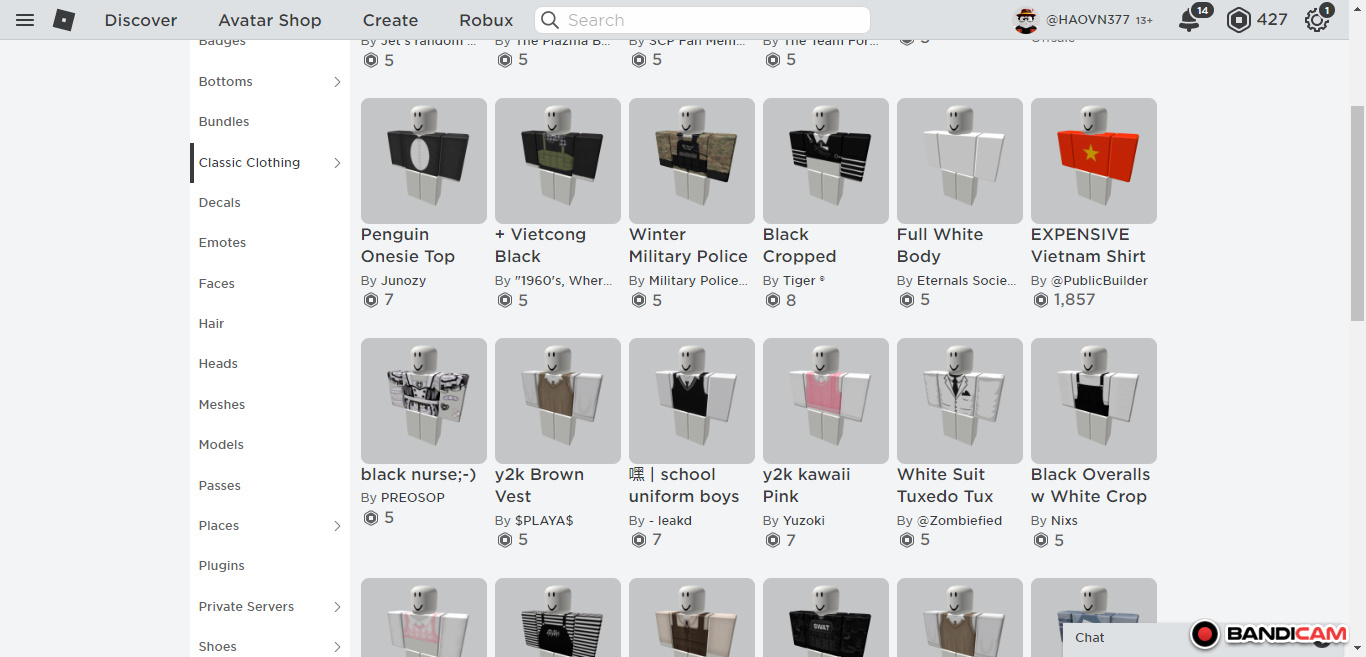1366x657 pixels.
Task: Click the Roblox logo icon
Action: pyautogui.click(x=64, y=20)
